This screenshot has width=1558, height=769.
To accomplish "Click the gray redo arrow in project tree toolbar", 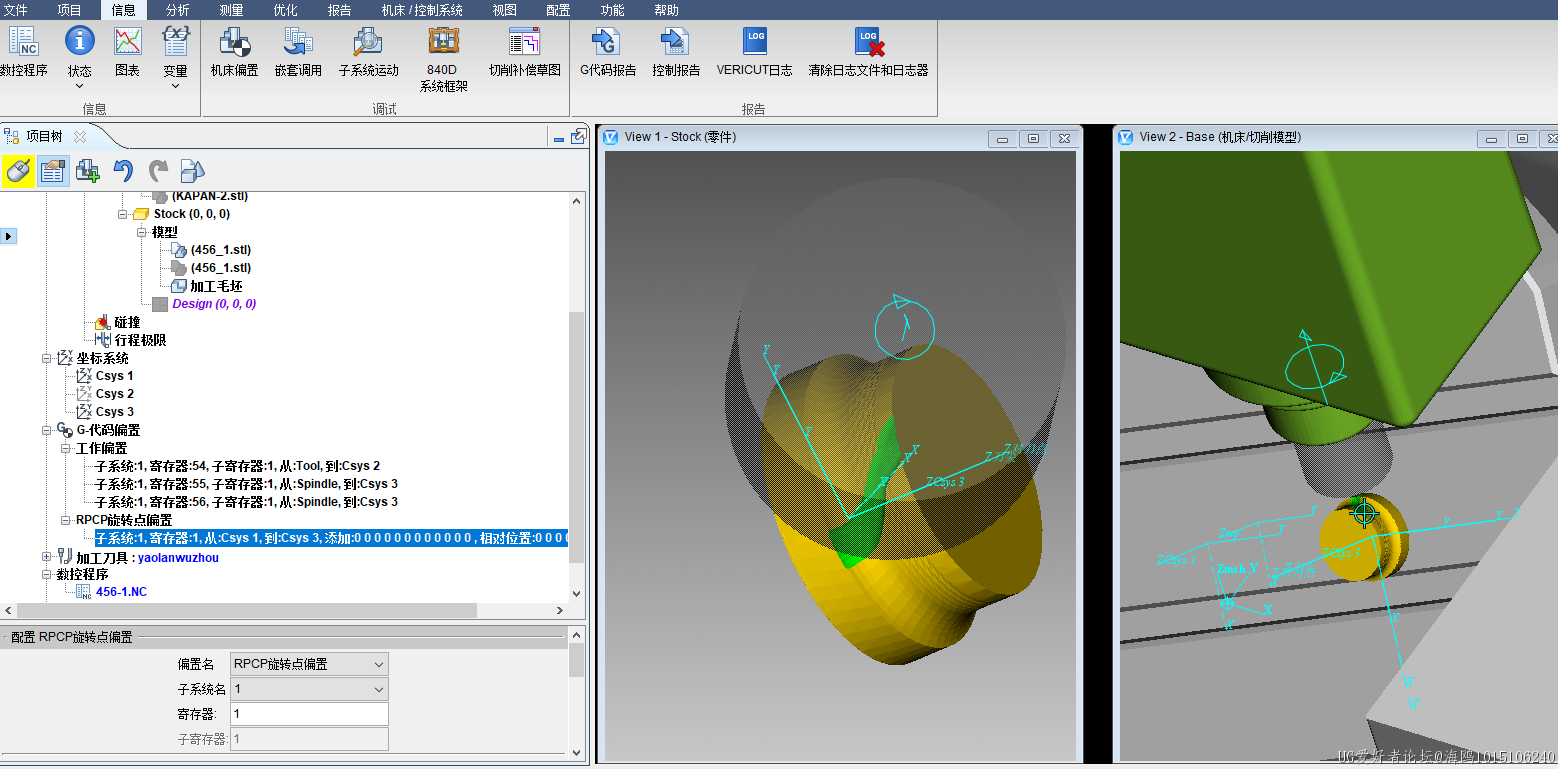I will 158,171.
